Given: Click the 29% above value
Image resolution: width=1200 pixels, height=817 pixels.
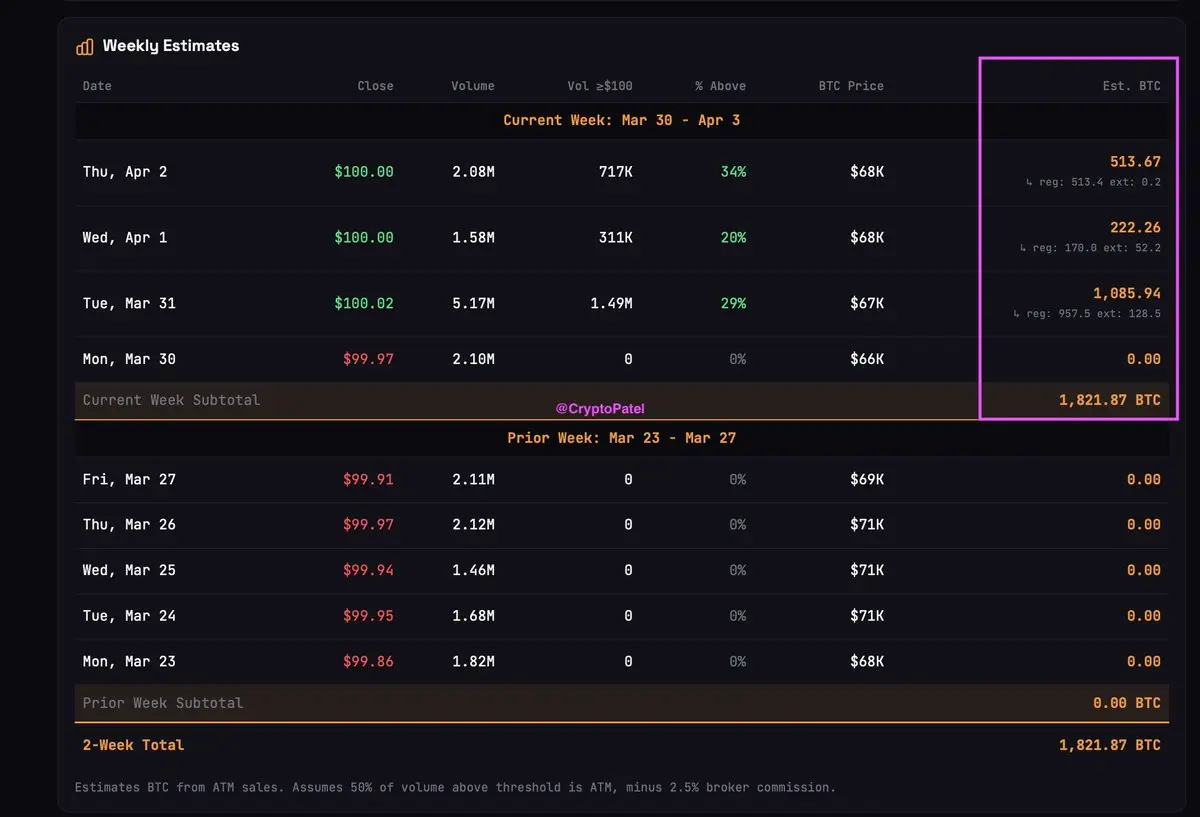Looking at the screenshot, I should coord(733,304).
